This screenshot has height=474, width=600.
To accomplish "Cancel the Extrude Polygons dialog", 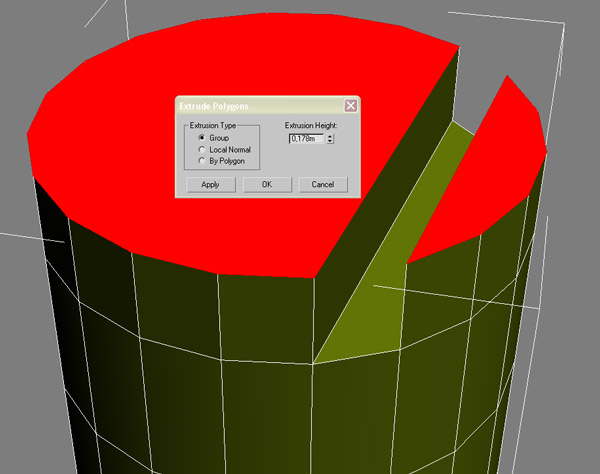I will tap(323, 185).
